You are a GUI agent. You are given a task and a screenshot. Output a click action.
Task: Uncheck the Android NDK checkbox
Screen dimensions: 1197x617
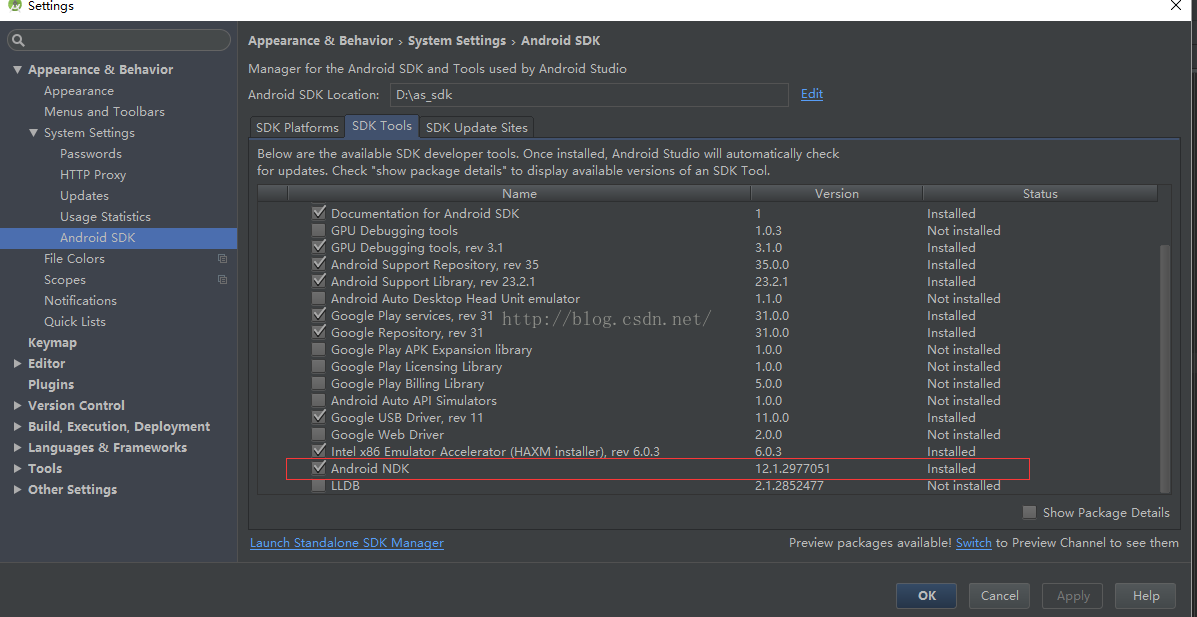click(x=319, y=468)
